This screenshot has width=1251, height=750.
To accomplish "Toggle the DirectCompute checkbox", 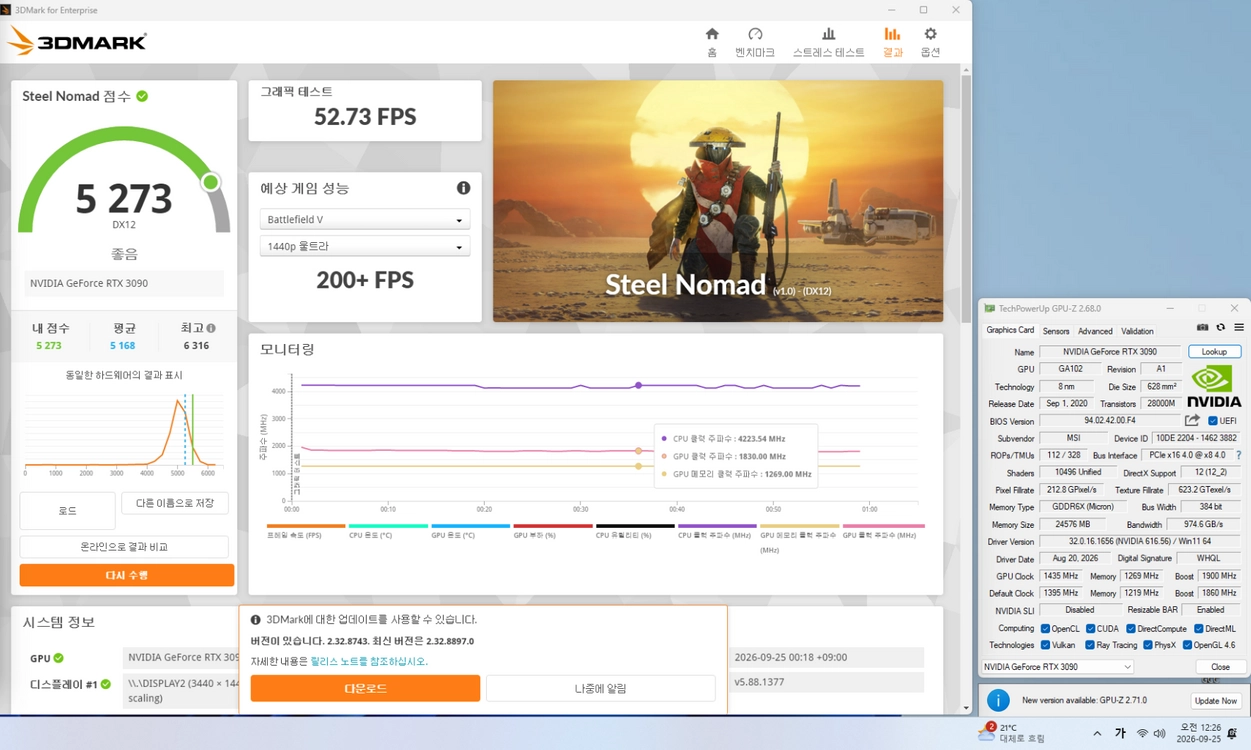I will pos(1131,629).
